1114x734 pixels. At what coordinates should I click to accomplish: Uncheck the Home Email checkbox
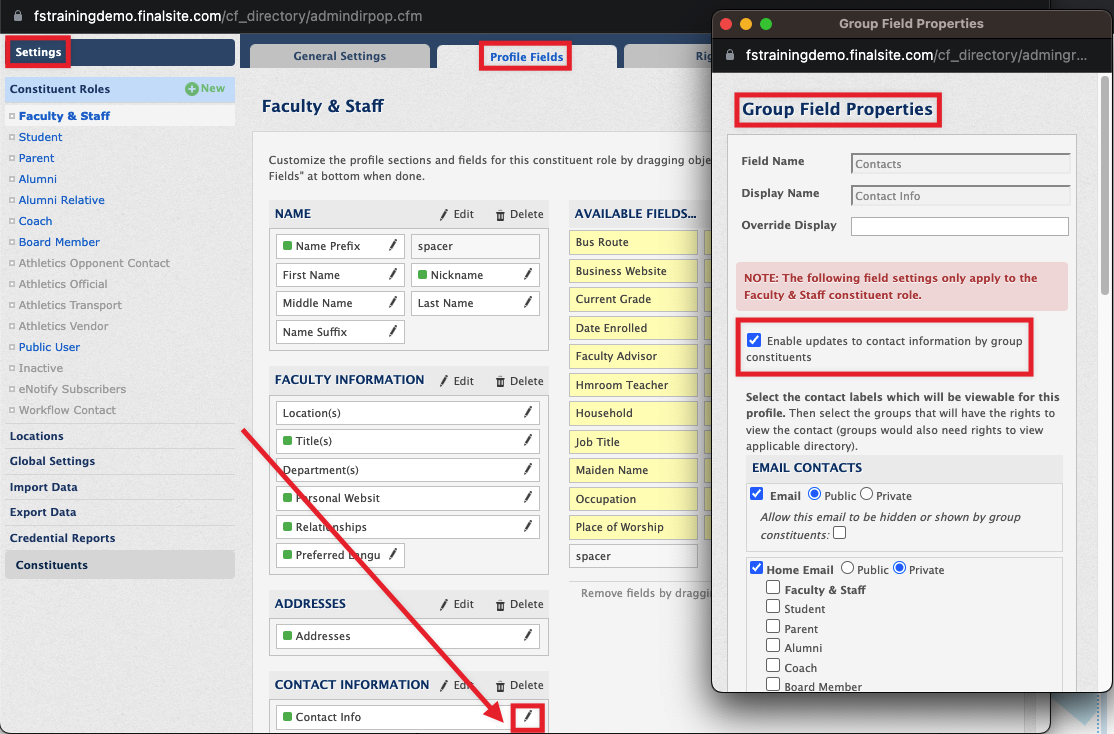757,568
